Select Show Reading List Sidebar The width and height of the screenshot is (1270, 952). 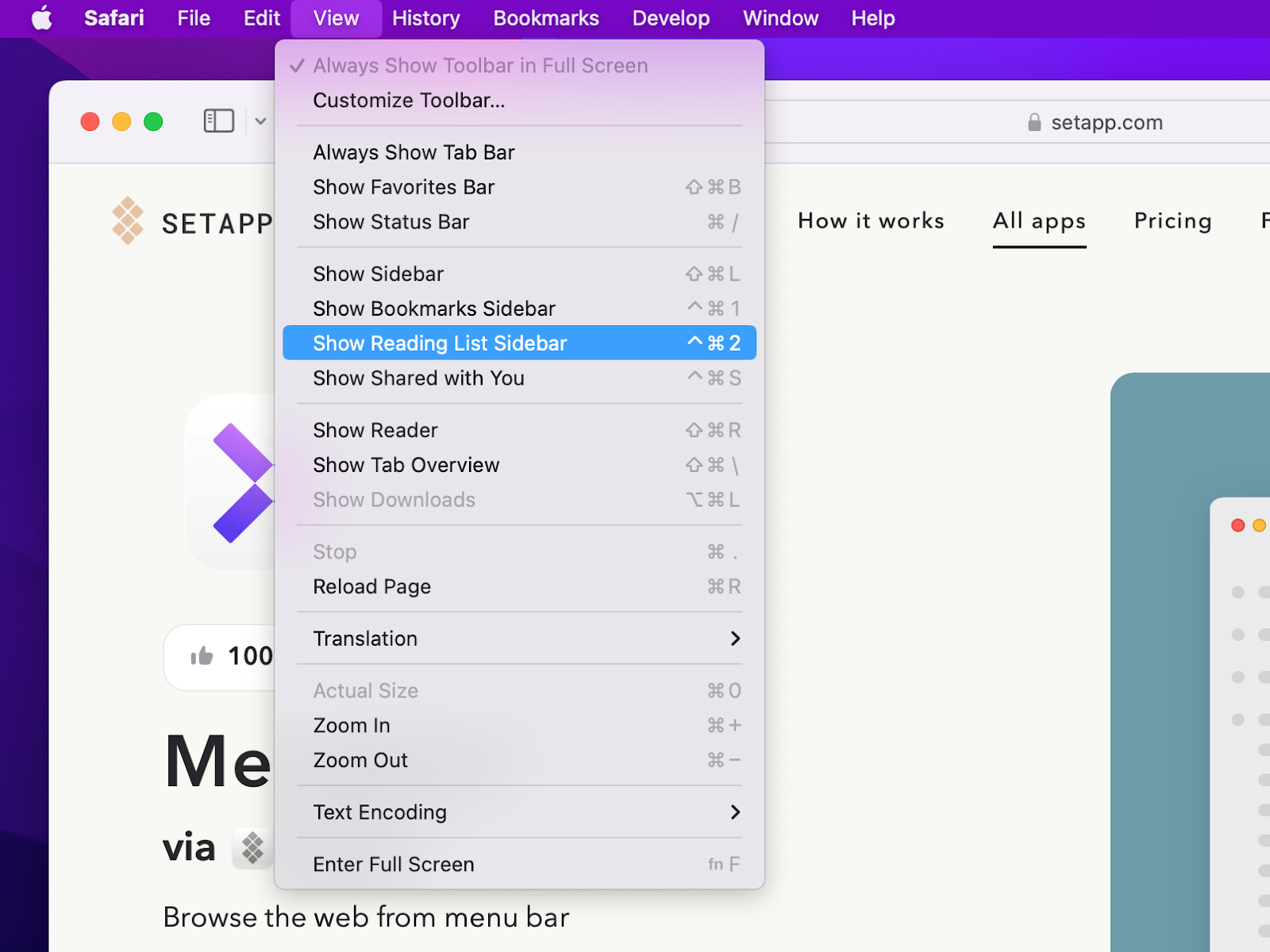pyautogui.click(x=440, y=343)
